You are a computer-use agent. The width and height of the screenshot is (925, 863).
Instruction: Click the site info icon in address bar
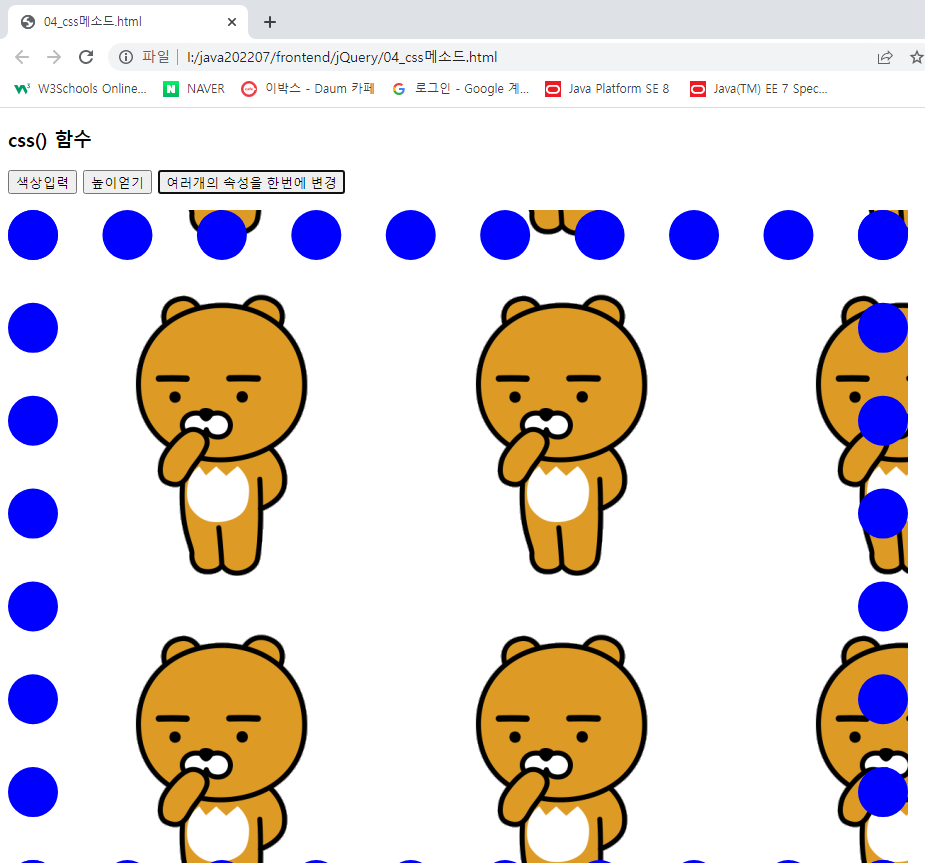126,57
